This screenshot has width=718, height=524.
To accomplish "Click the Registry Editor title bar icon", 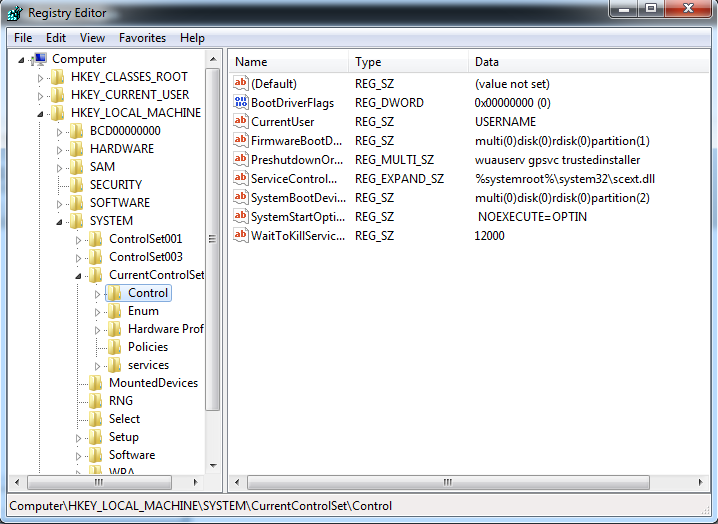I will pyautogui.click(x=13, y=12).
